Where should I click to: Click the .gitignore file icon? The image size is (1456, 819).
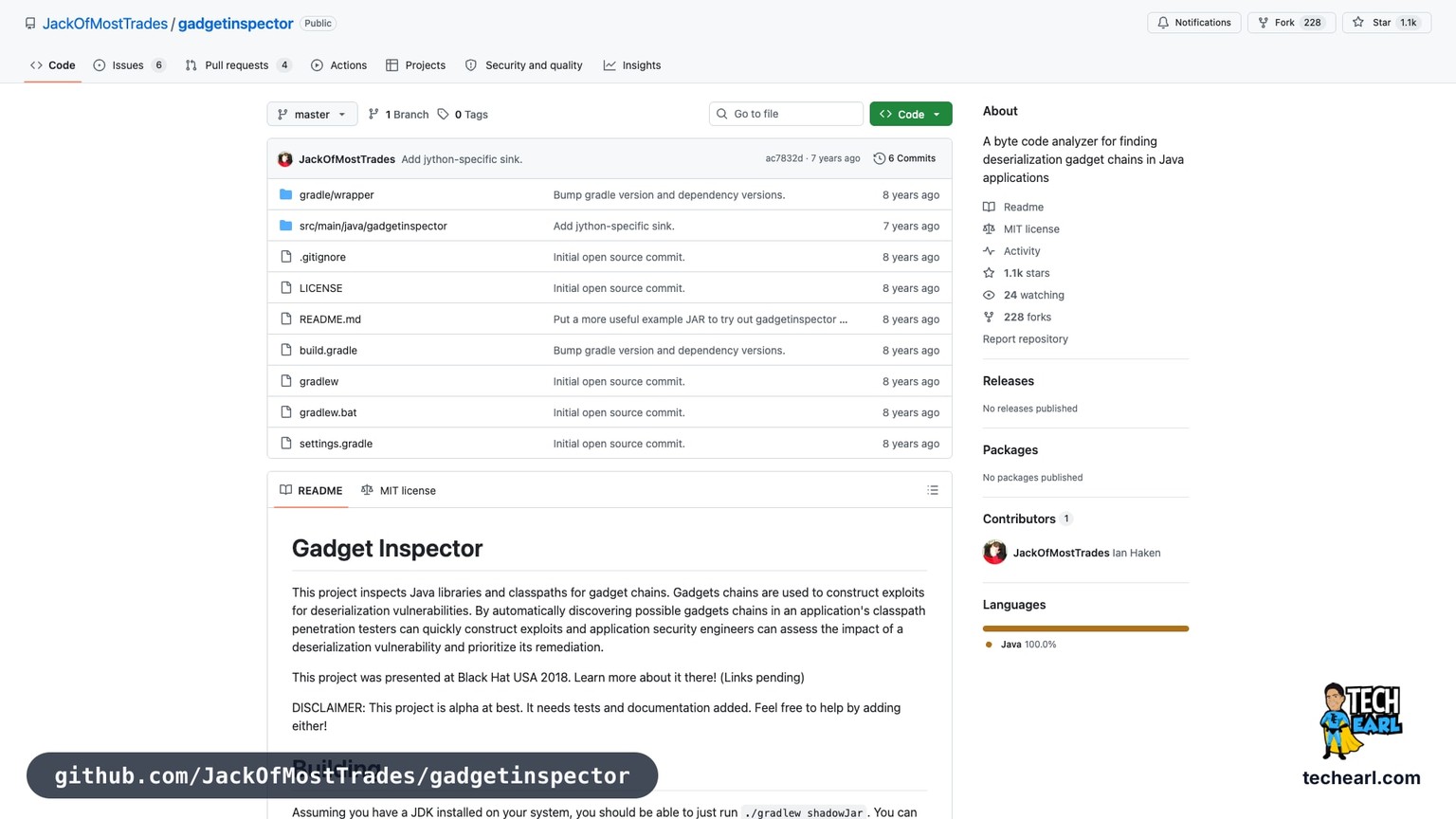pyautogui.click(x=285, y=257)
